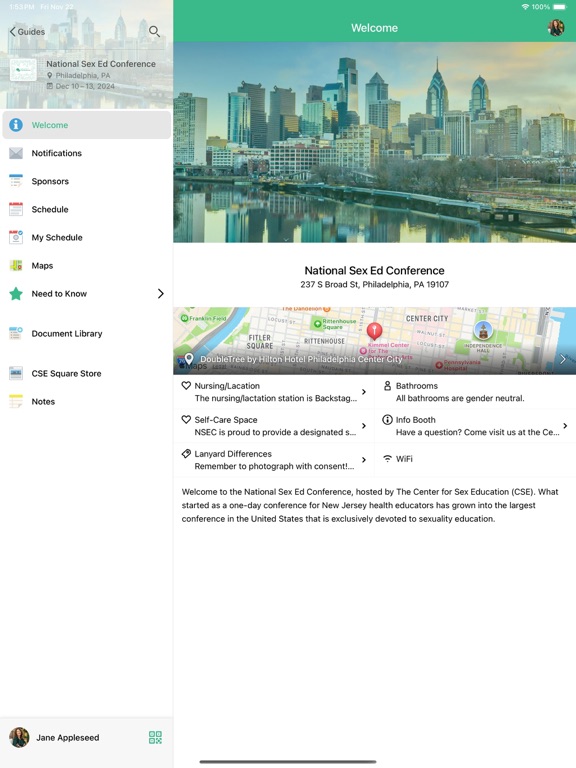
Task: Click the Philadelphia skyline banner image
Action: coord(375,142)
